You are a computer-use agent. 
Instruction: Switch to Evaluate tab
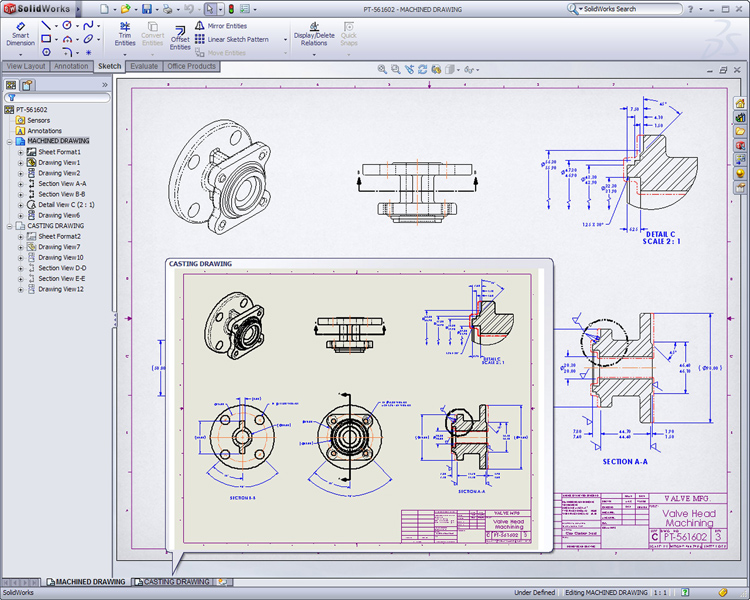click(x=144, y=66)
